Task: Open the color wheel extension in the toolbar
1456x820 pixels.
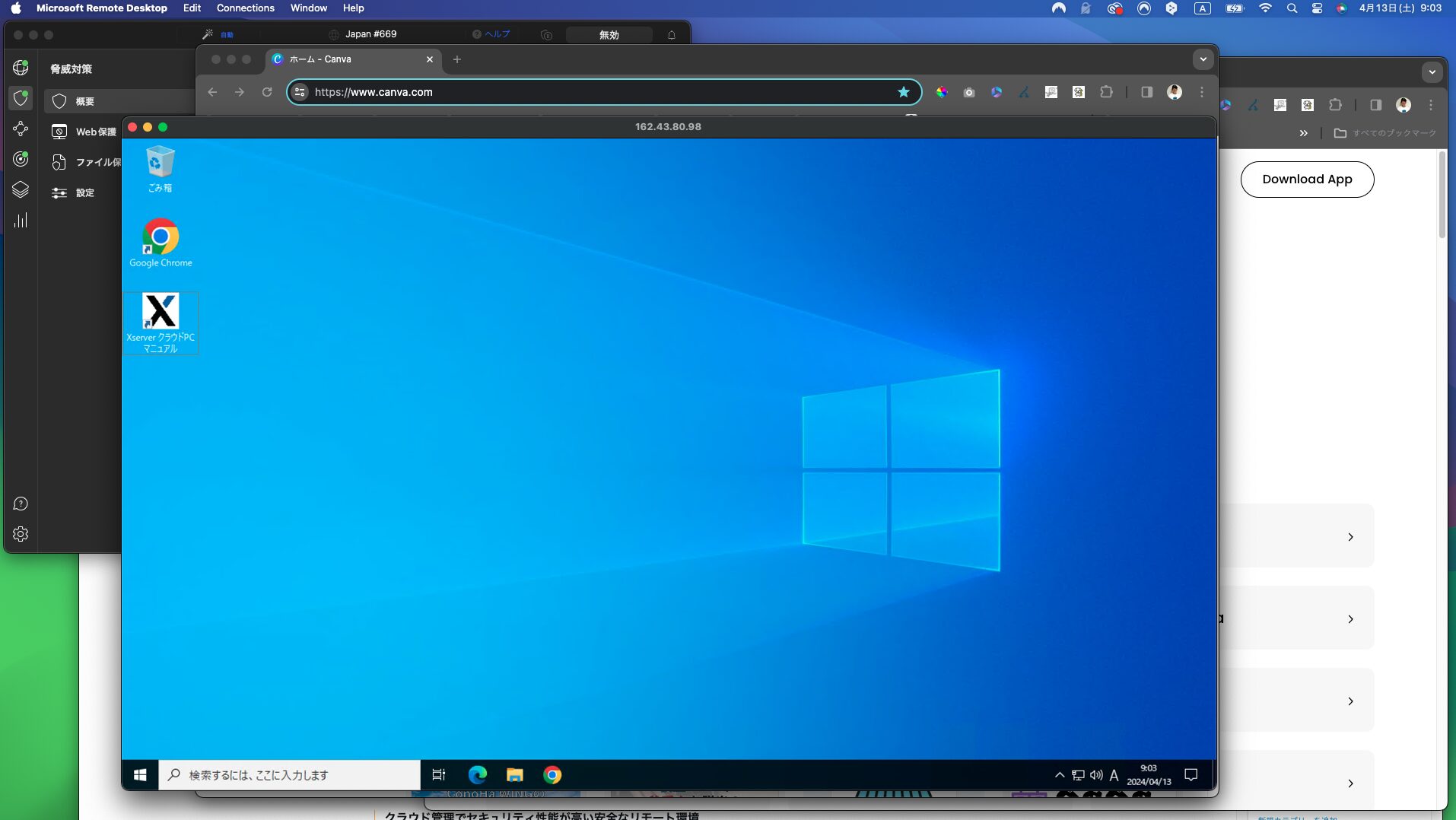Action: (942, 92)
